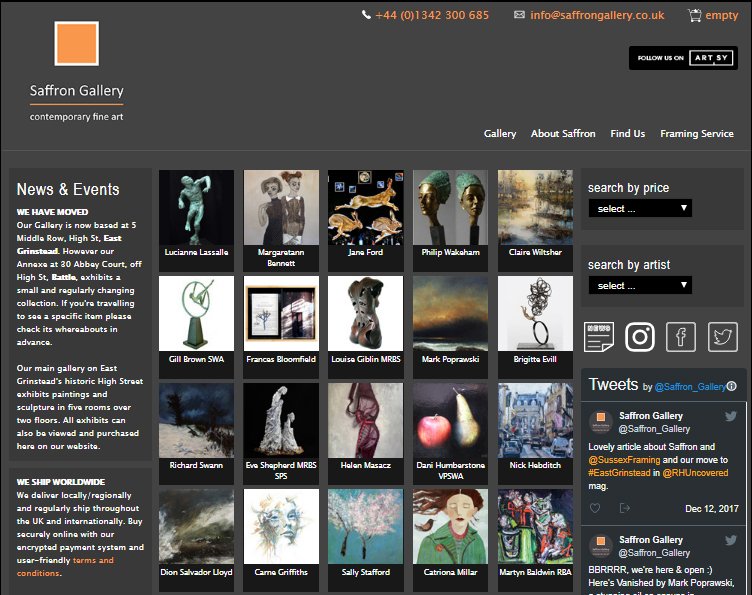Screen dimensions: 752x595
Task: Go to Find Us page
Action: pyautogui.click(x=627, y=134)
